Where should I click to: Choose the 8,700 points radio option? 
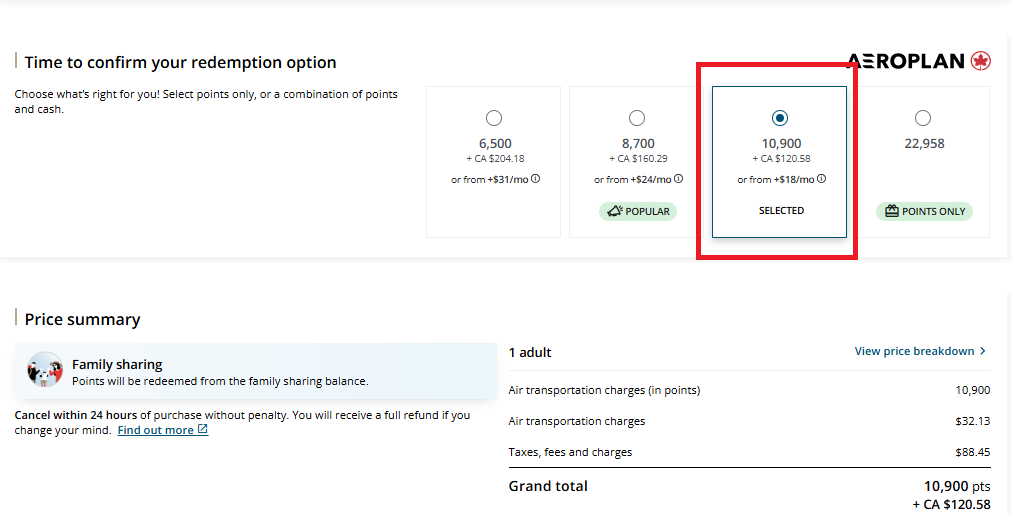[637, 118]
